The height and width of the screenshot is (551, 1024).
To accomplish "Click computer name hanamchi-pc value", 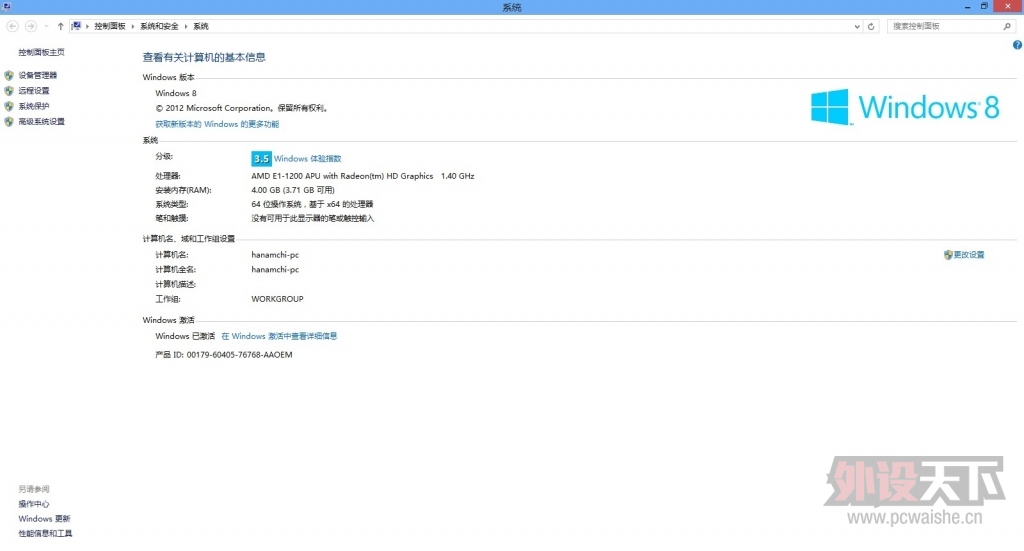I will point(275,255).
